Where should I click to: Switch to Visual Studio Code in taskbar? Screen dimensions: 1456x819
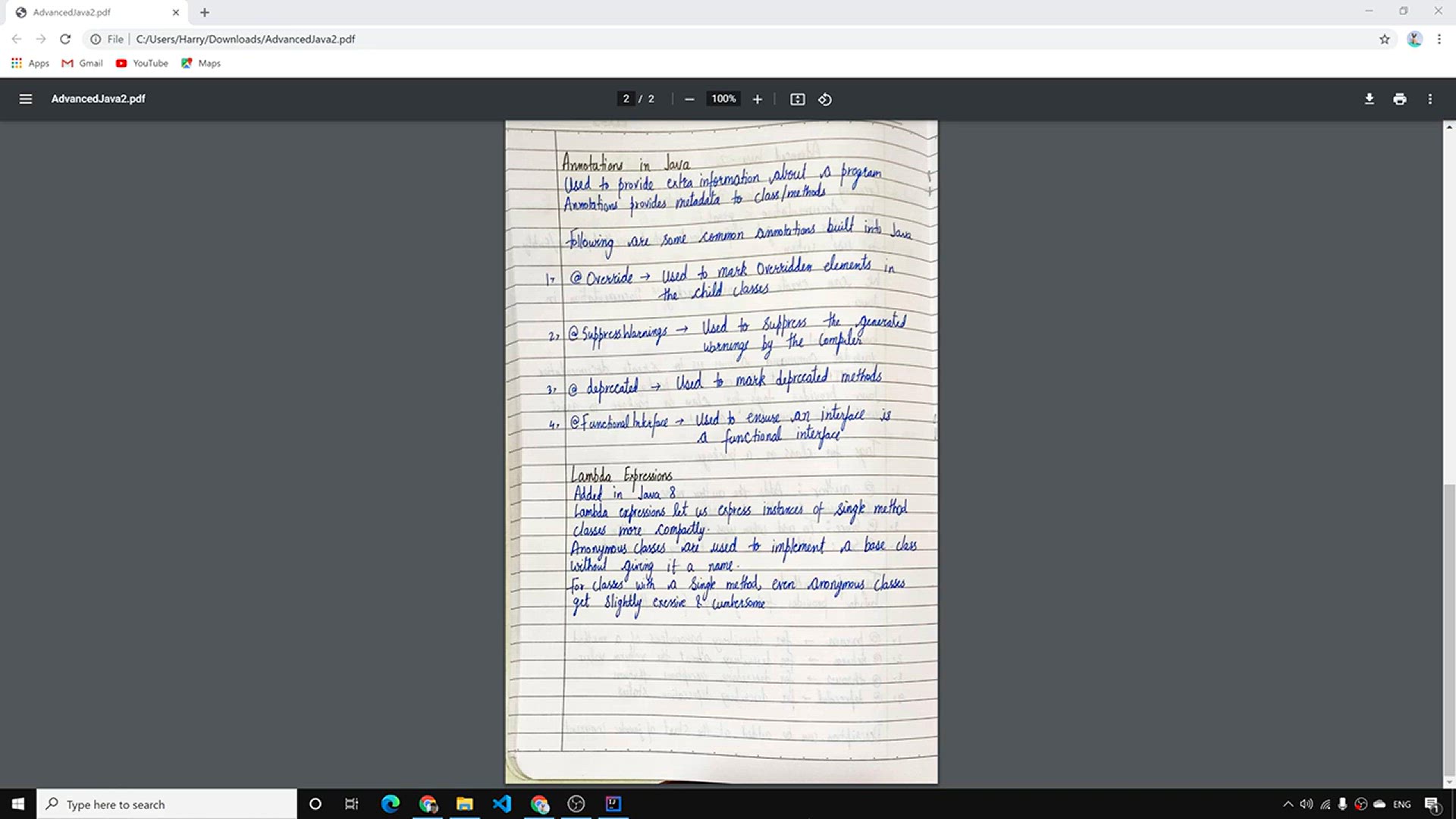click(502, 804)
